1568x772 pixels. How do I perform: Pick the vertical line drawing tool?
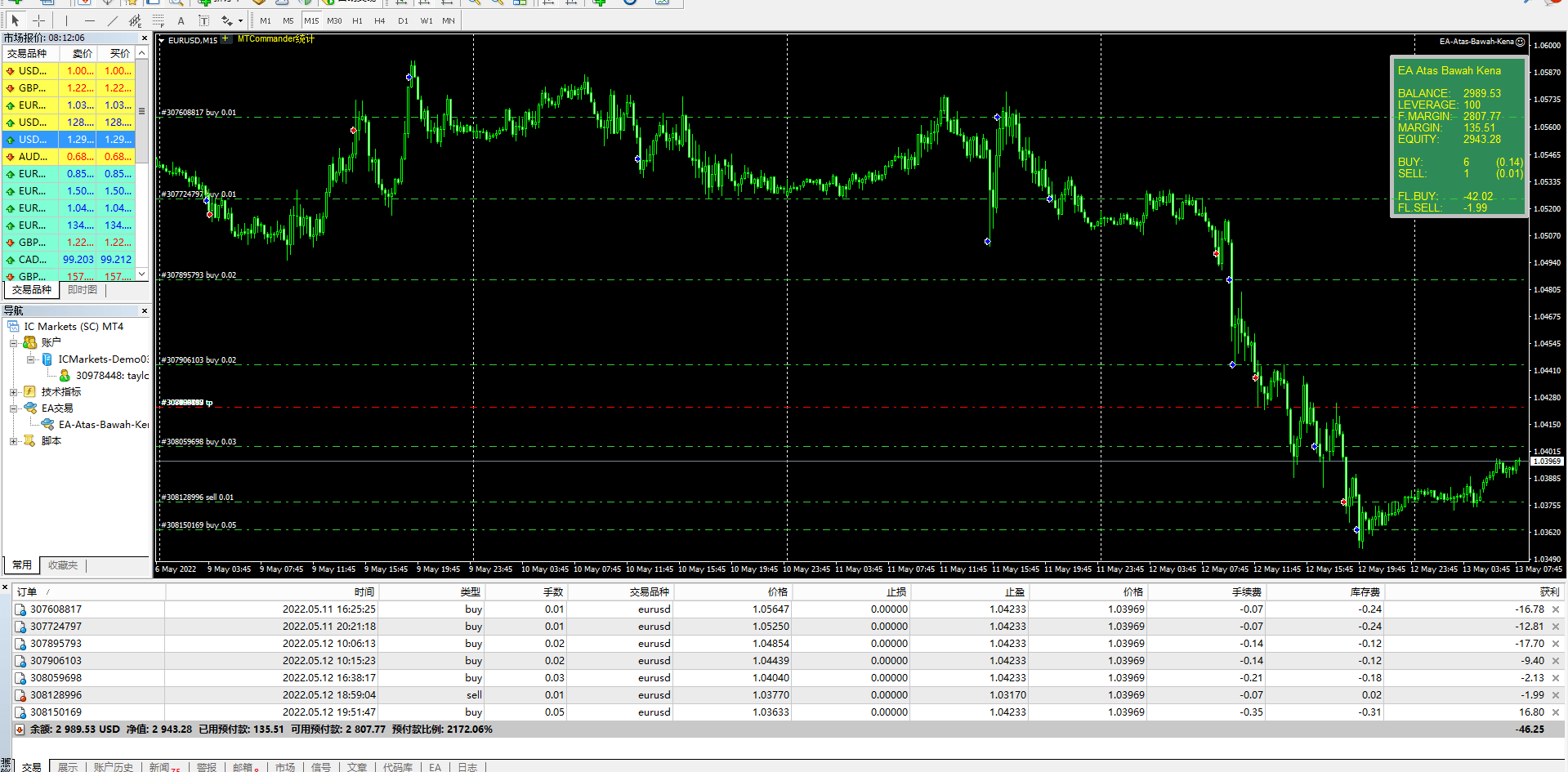tap(67, 20)
